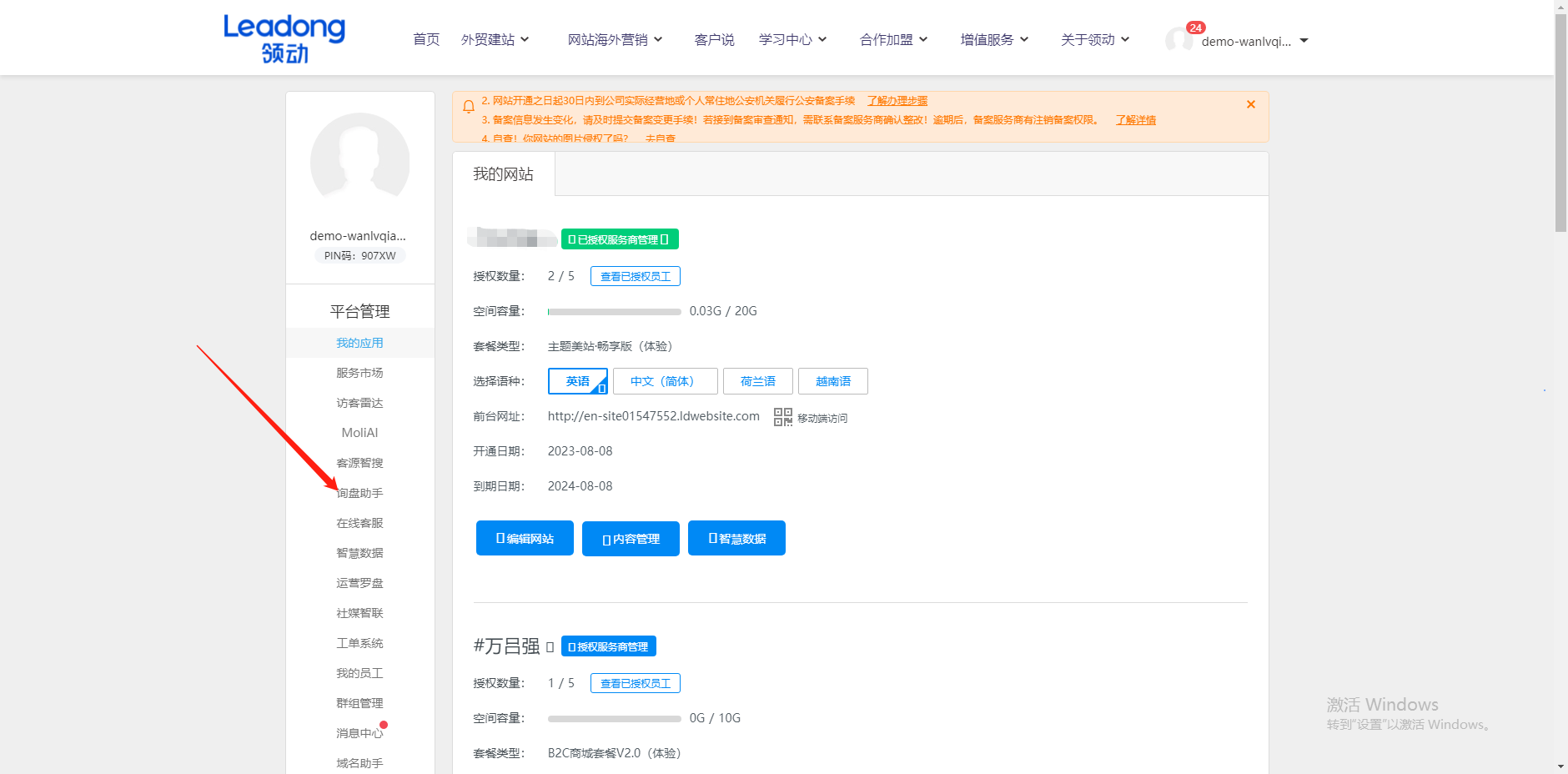Viewport: 1568px width, 774px height.
Task: Open 工单系统 in the sidebar
Action: [359, 642]
